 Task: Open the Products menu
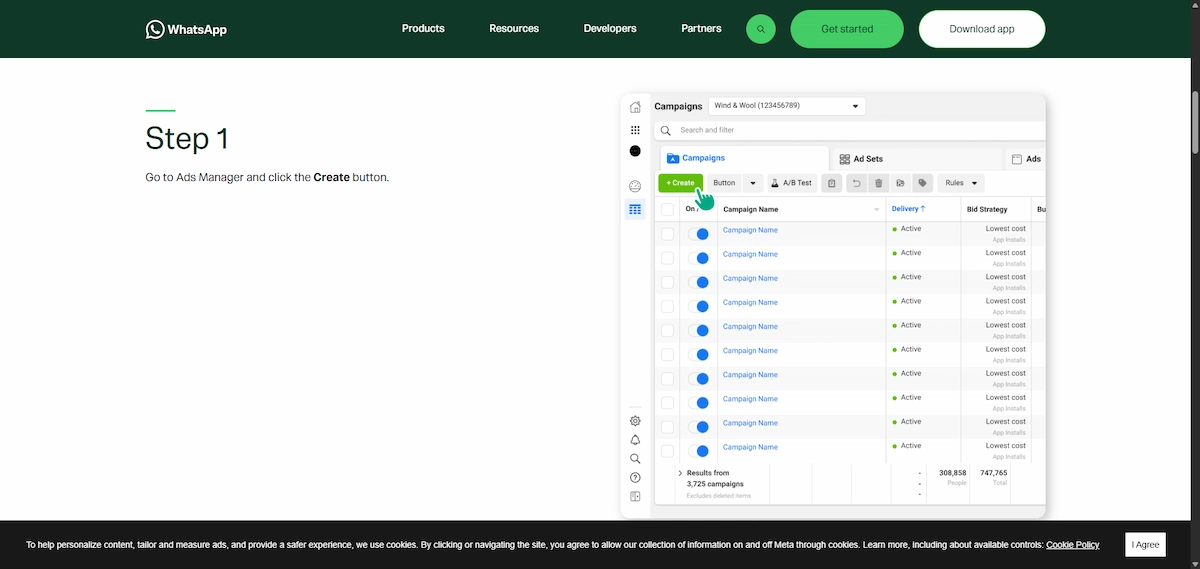pyautogui.click(x=423, y=29)
